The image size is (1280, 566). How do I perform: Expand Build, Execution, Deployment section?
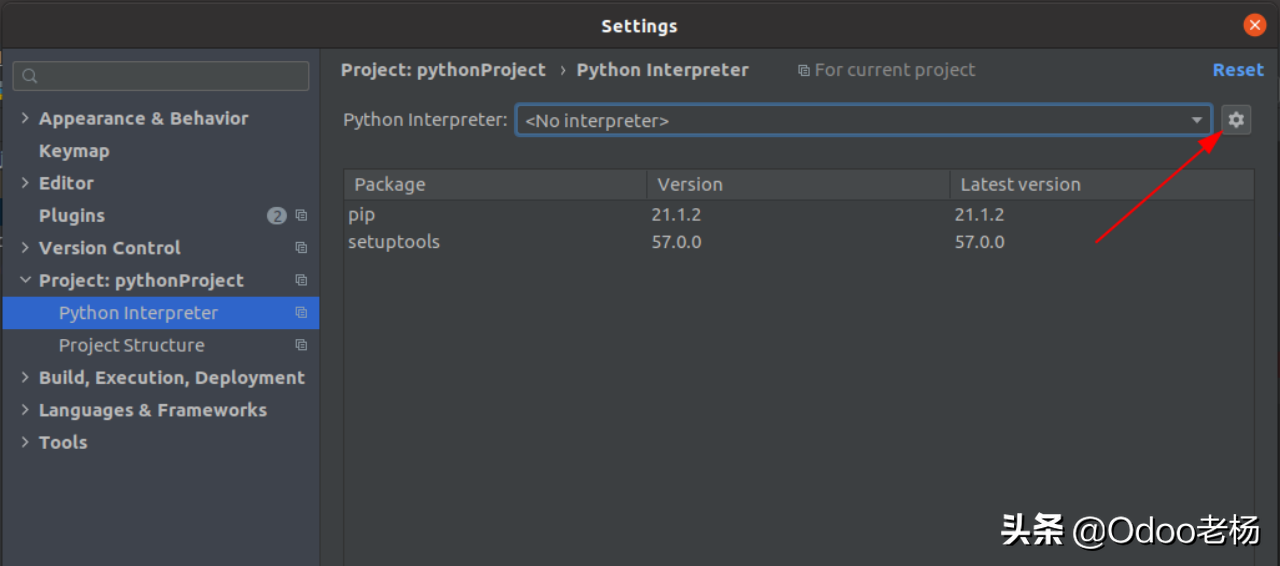click(25, 377)
